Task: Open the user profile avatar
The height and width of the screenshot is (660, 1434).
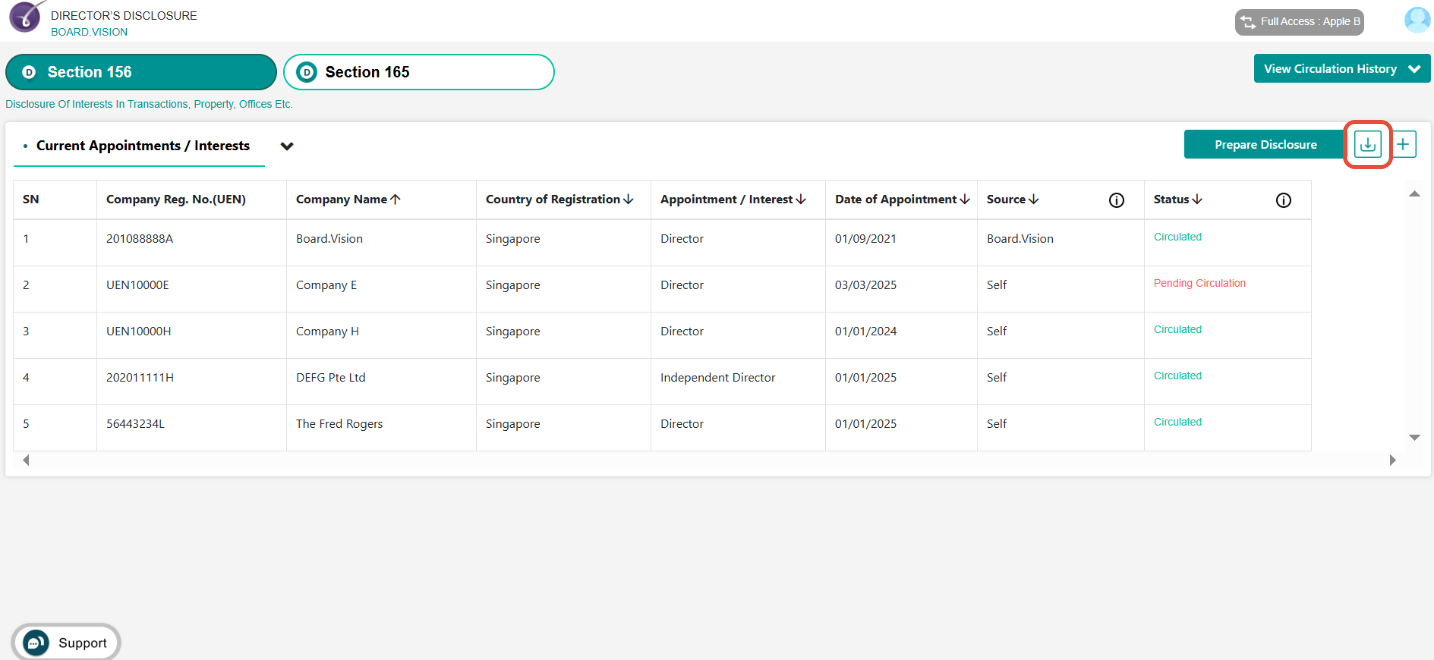Action: (x=1417, y=20)
